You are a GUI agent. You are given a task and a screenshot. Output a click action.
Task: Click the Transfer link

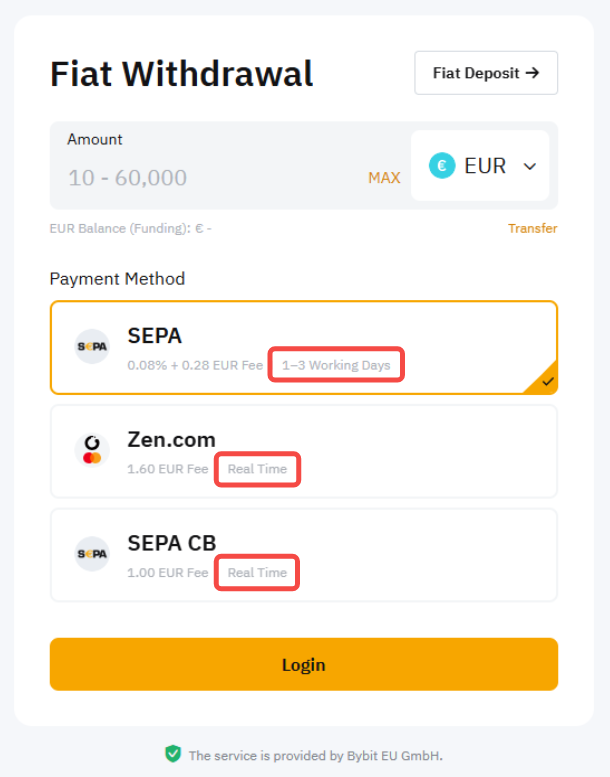click(532, 228)
